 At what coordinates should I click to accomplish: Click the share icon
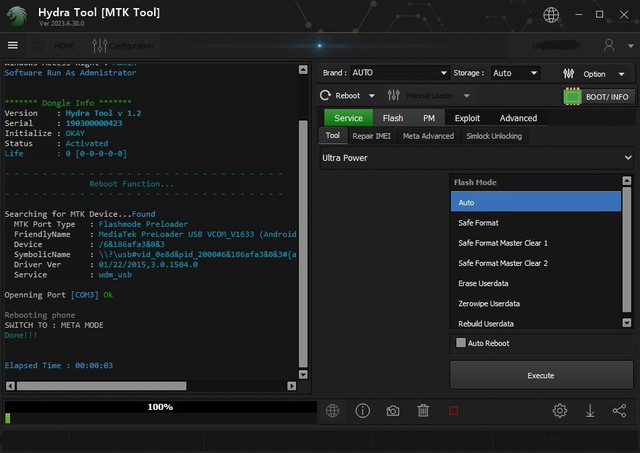point(619,411)
